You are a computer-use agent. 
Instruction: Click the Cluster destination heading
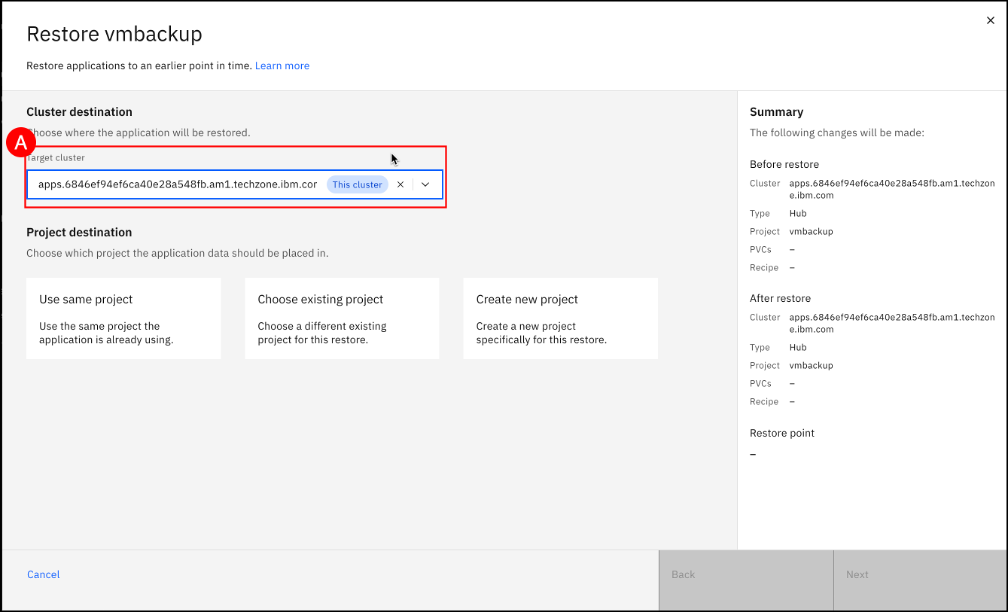click(x=79, y=112)
